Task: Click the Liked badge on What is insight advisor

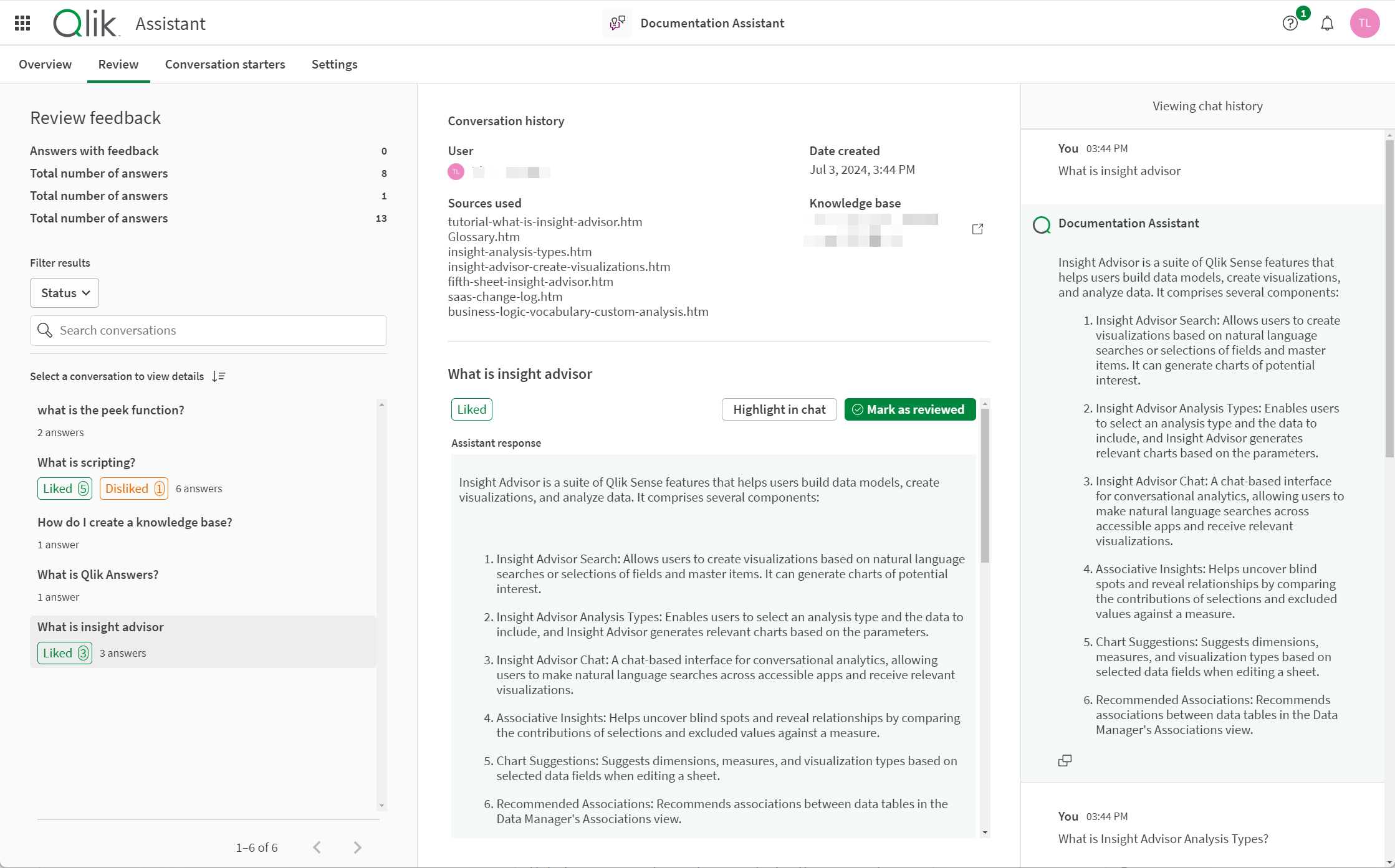Action: 64,653
